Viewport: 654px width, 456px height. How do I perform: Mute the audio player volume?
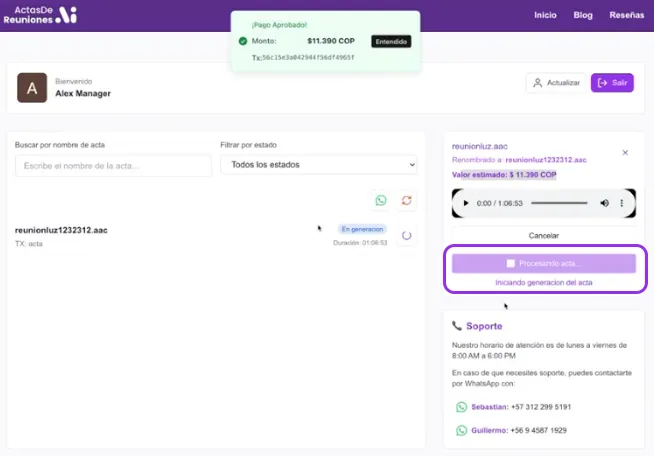(x=604, y=204)
